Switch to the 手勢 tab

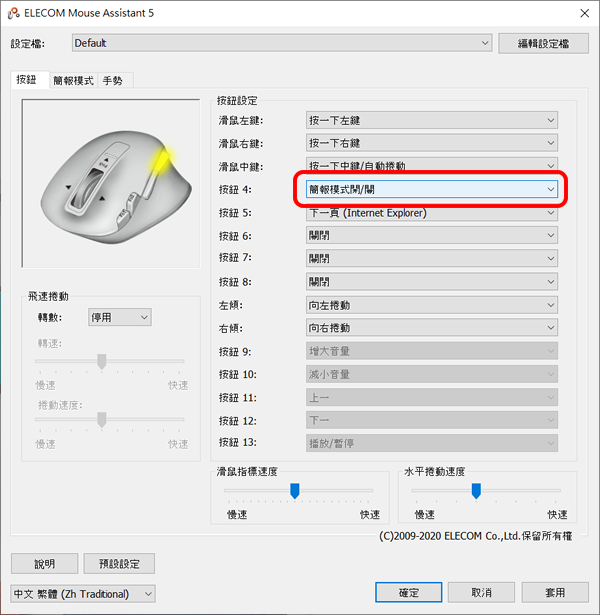coord(113,81)
